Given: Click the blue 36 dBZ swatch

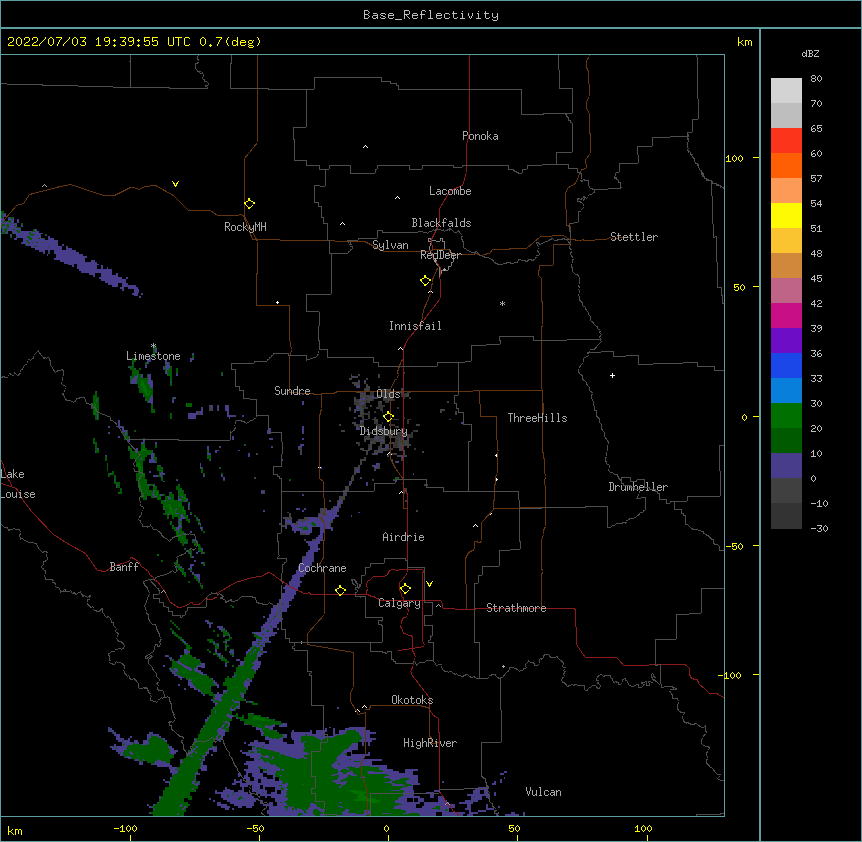Looking at the screenshot, I should [x=786, y=365].
